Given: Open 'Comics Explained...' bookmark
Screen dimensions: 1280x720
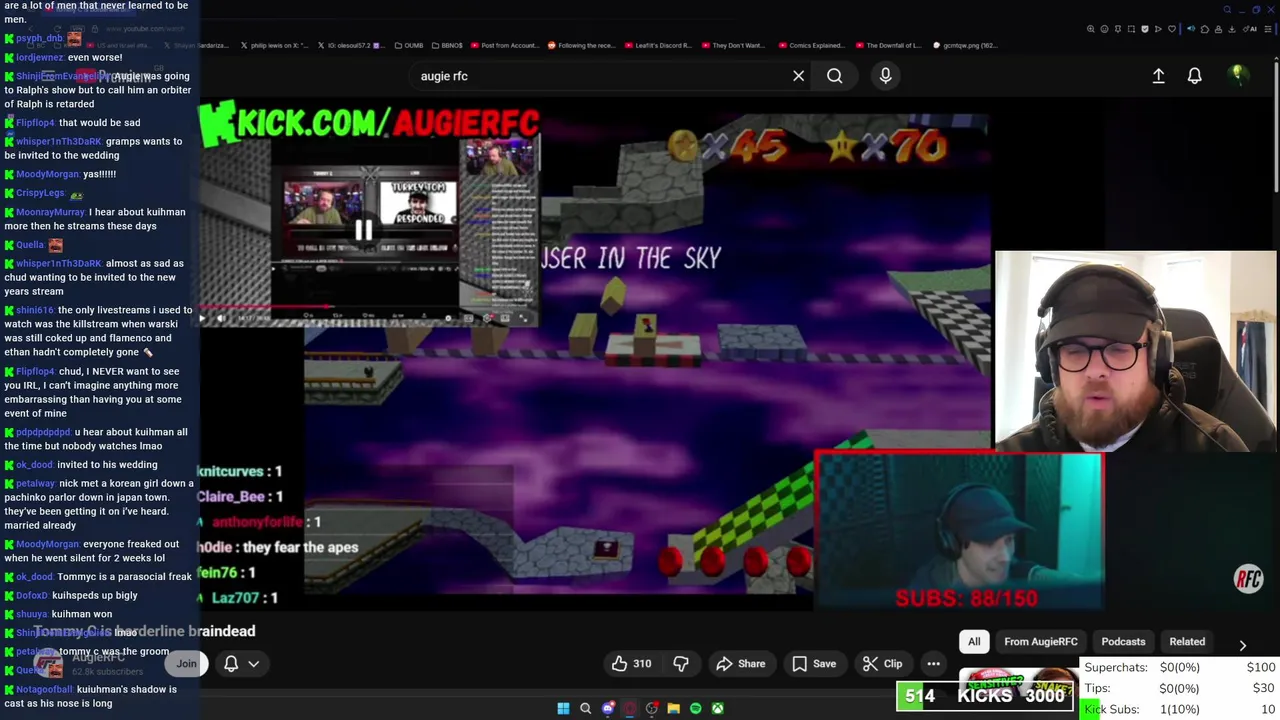Looking at the screenshot, I should click(811, 45).
